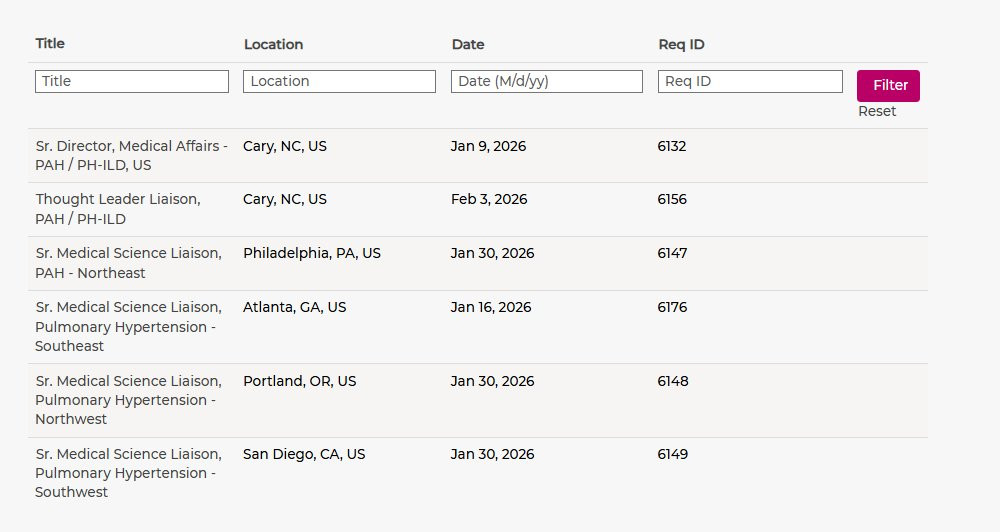Focus the Location filter input
The height and width of the screenshot is (532, 1000).
[x=339, y=81]
